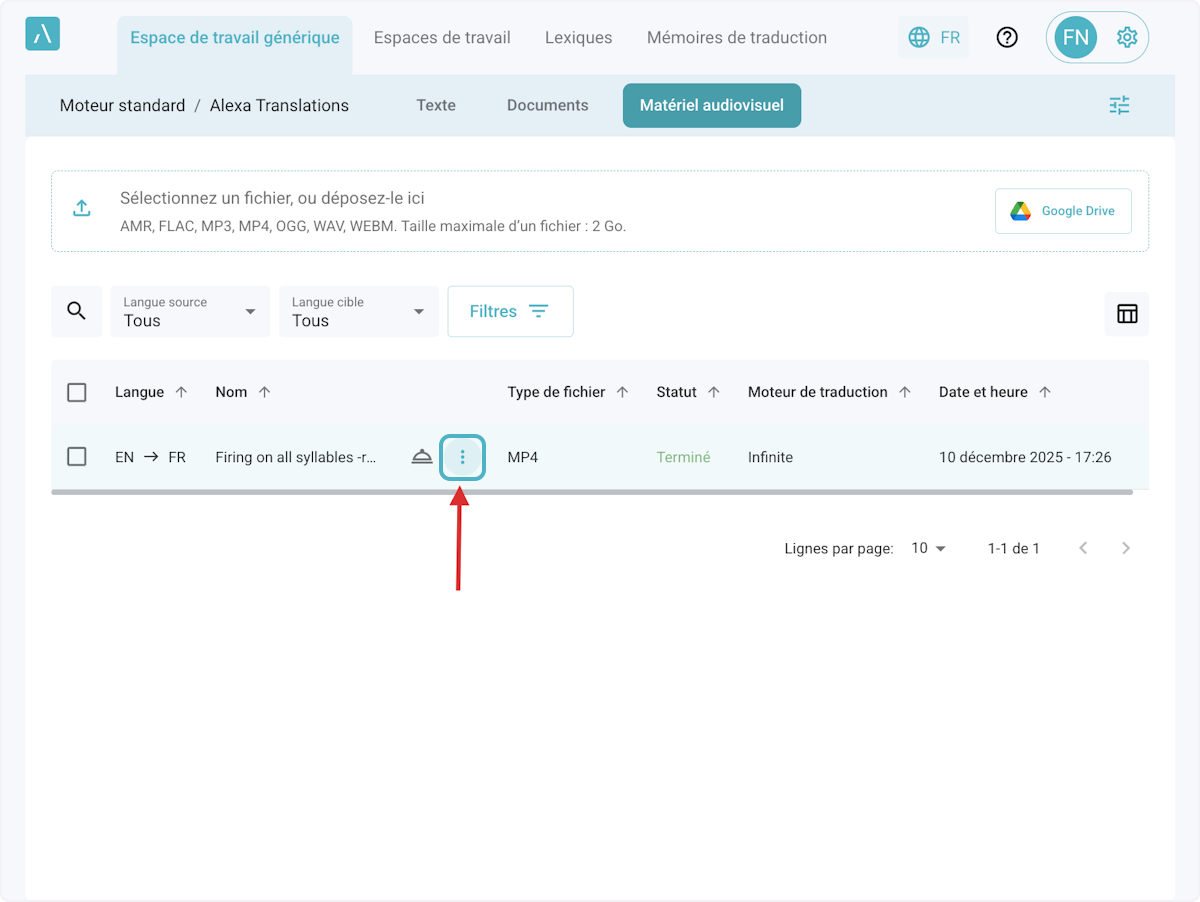Click the Google Drive button
The image size is (1200, 902).
[1063, 211]
